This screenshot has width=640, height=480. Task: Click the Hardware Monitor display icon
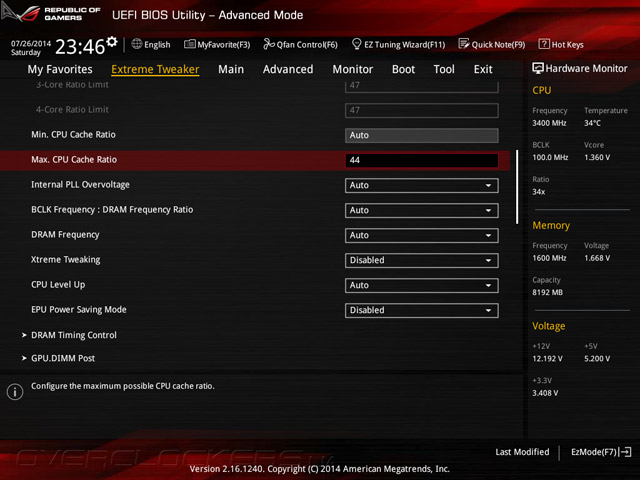click(538, 68)
